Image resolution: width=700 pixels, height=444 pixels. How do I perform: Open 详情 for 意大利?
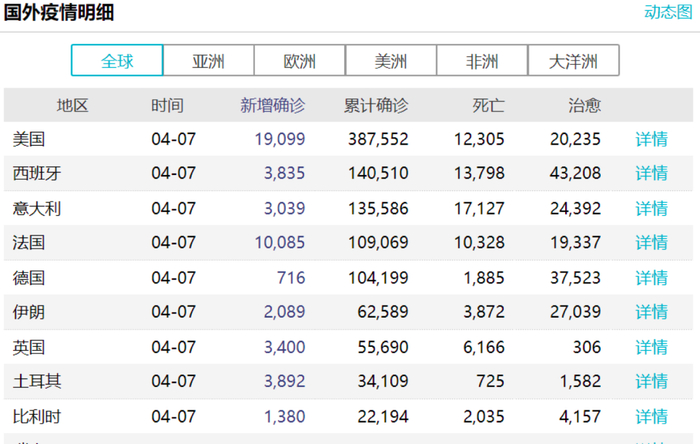point(651,208)
